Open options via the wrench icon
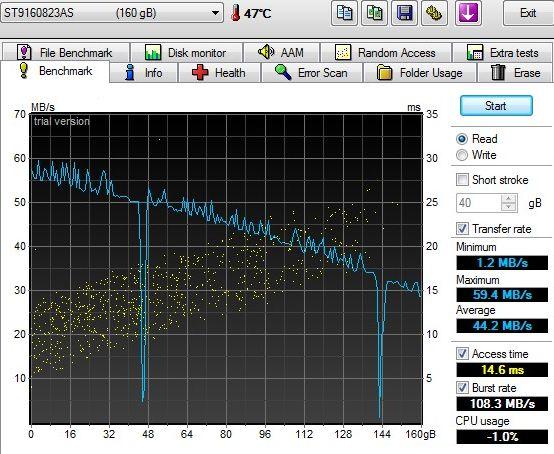This screenshot has height=454, width=554. point(434,13)
